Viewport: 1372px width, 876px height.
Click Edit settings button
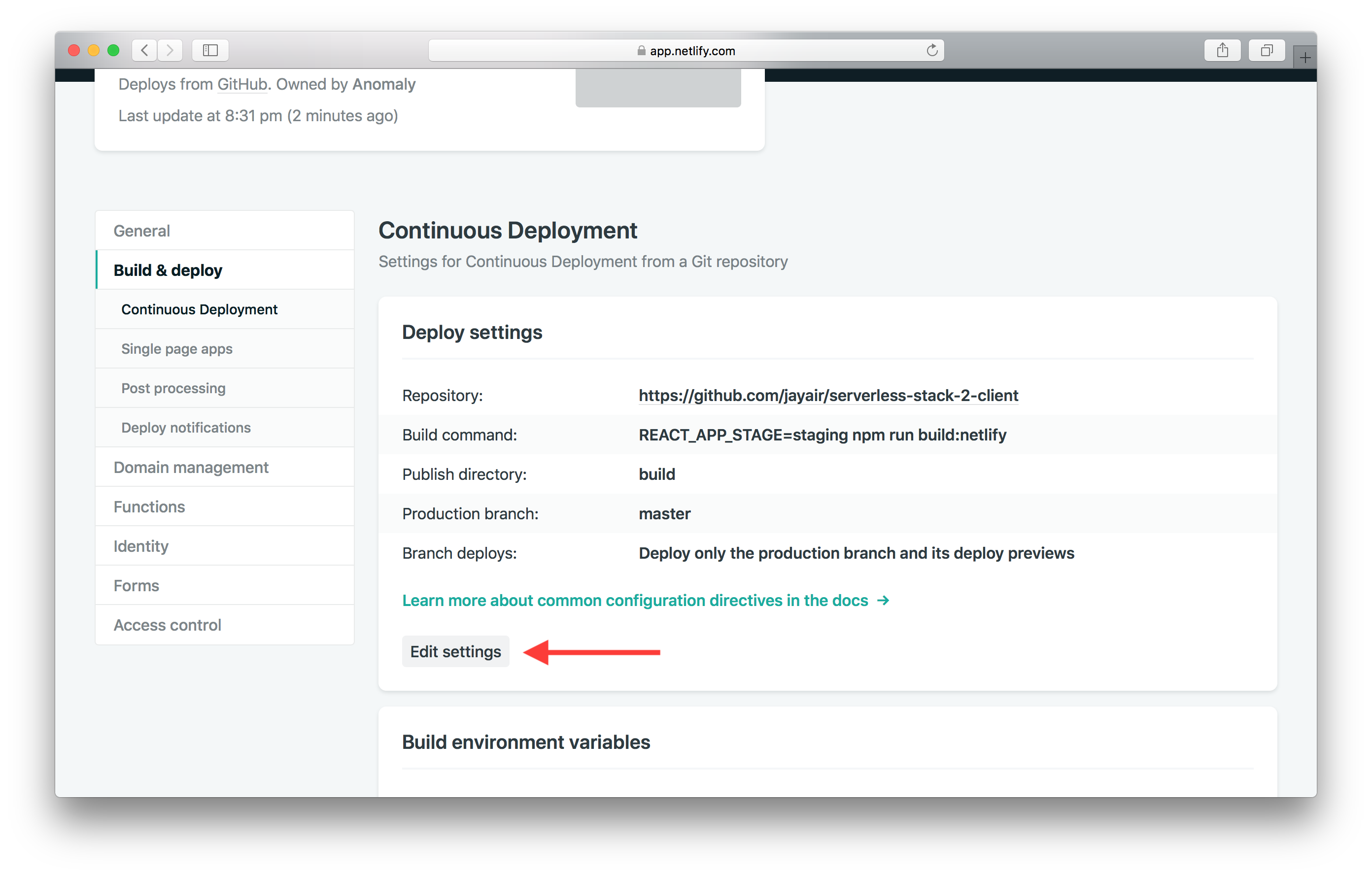click(x=452, y=651)
